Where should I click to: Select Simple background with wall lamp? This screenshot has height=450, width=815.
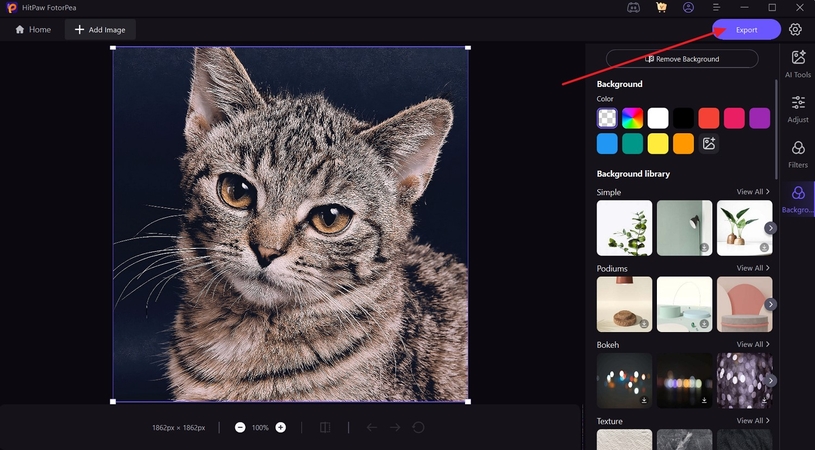[685, 228]
